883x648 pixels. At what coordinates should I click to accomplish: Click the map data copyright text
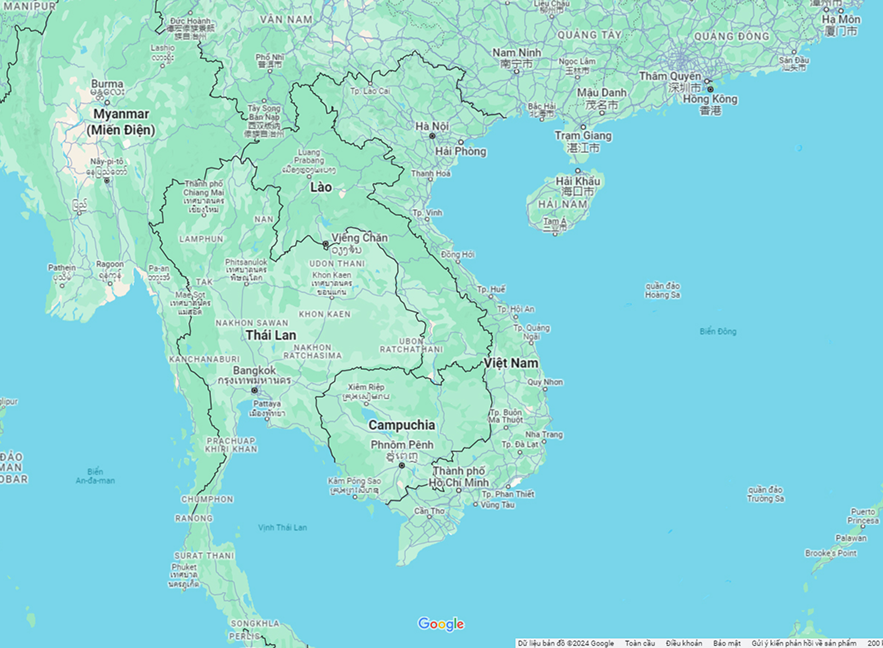click(566, 643)
